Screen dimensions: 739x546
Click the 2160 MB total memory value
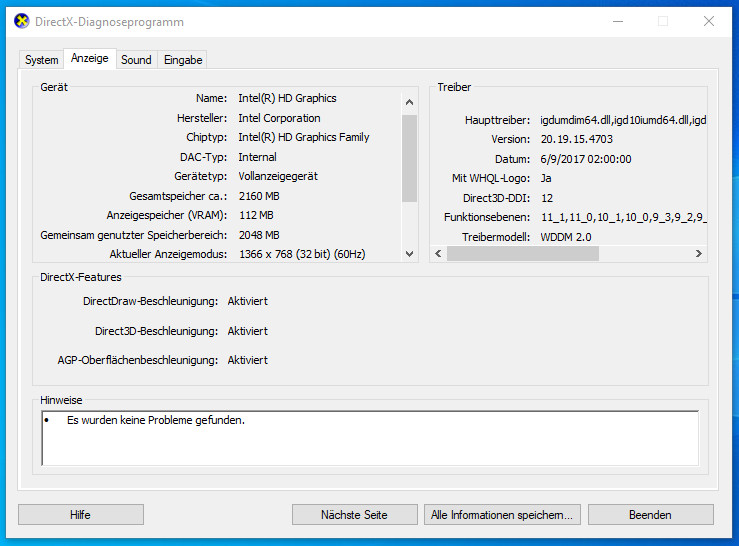[259, 196]
